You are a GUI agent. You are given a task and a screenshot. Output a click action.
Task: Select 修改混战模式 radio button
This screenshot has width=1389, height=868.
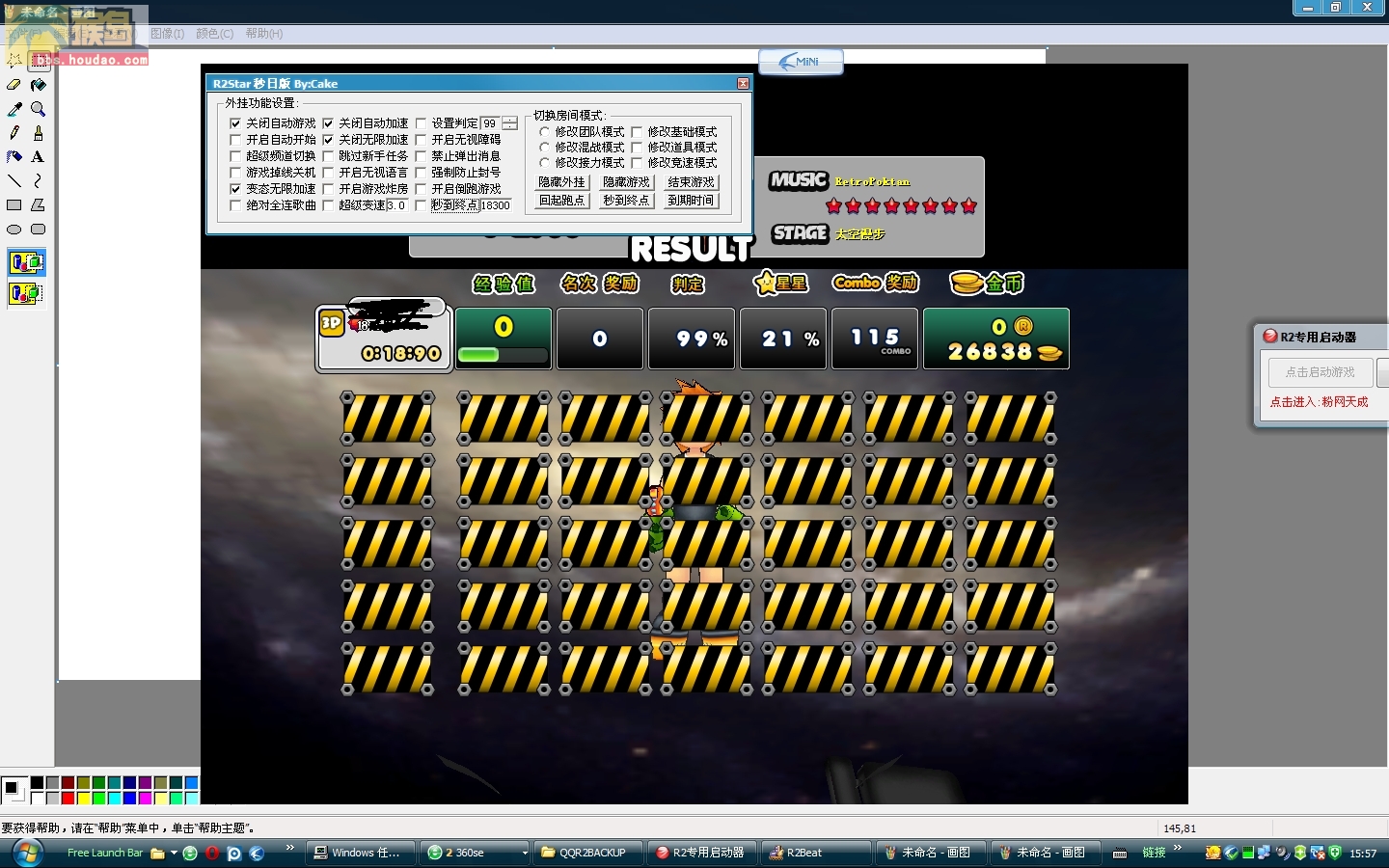(544, 148)
